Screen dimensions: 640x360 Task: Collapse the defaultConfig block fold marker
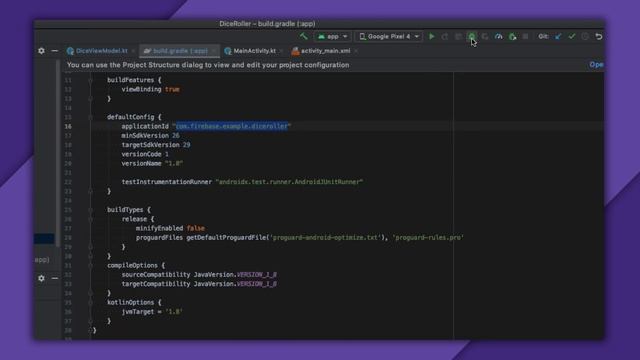(x=90, y=117)
